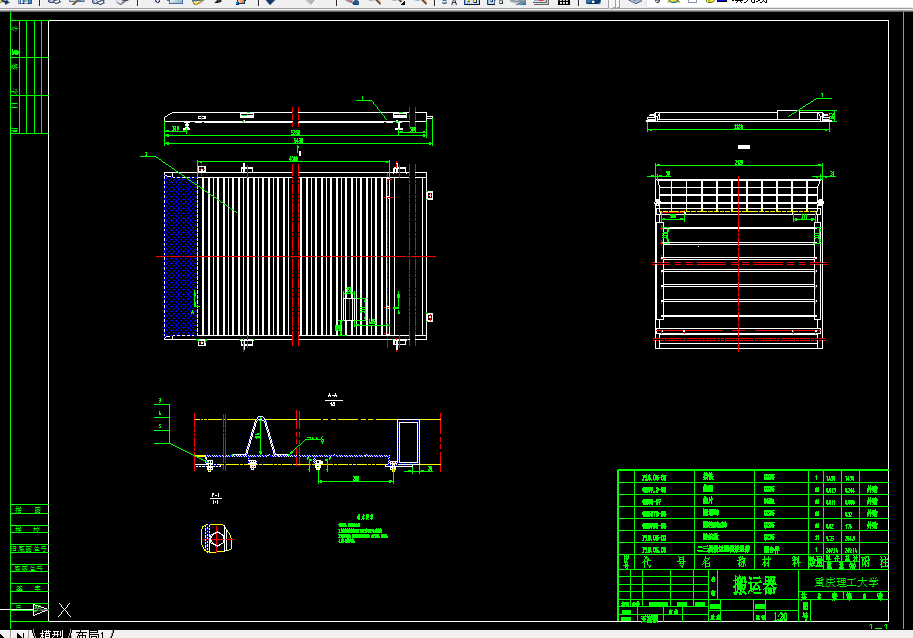
Task: Switch to the 模型 model tab
Action: click(x=51, y=634)
